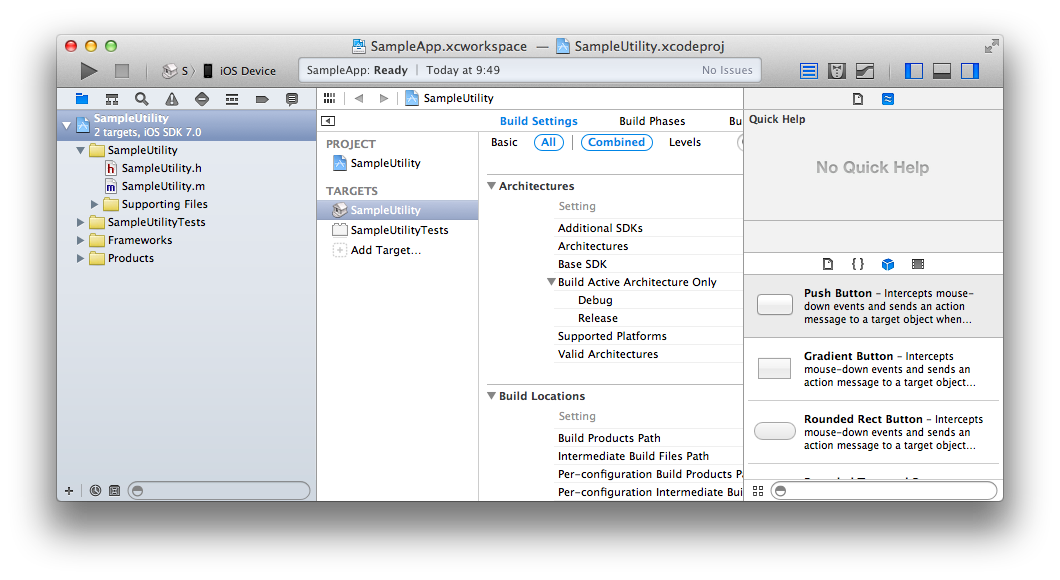Click the navigator filter field
Screen dimensions: 1060x580
(219, 491)
